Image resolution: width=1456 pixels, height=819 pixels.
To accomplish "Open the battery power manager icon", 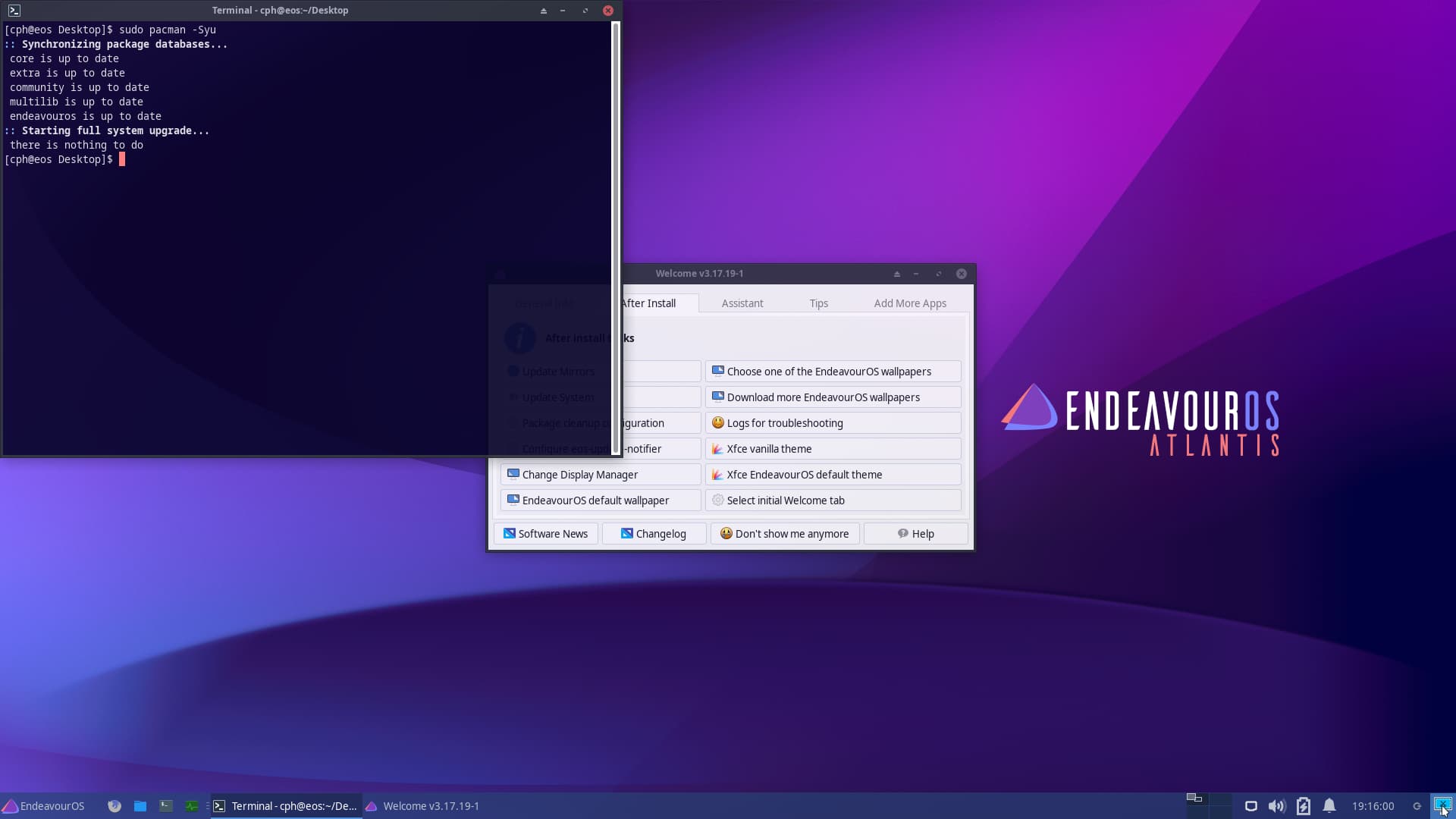I will (x=1304, y=806).
